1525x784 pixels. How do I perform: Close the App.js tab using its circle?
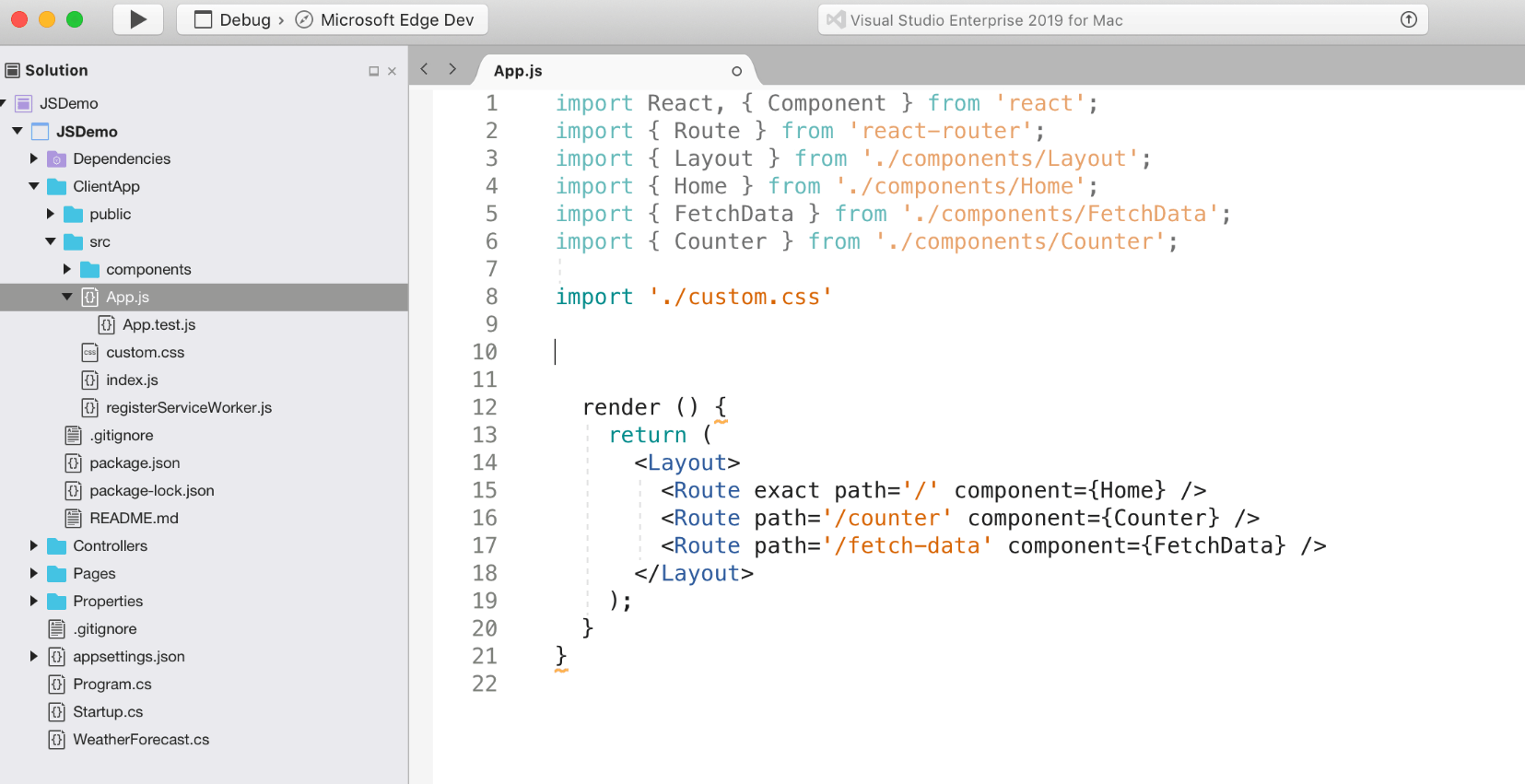tap(736, 71)
